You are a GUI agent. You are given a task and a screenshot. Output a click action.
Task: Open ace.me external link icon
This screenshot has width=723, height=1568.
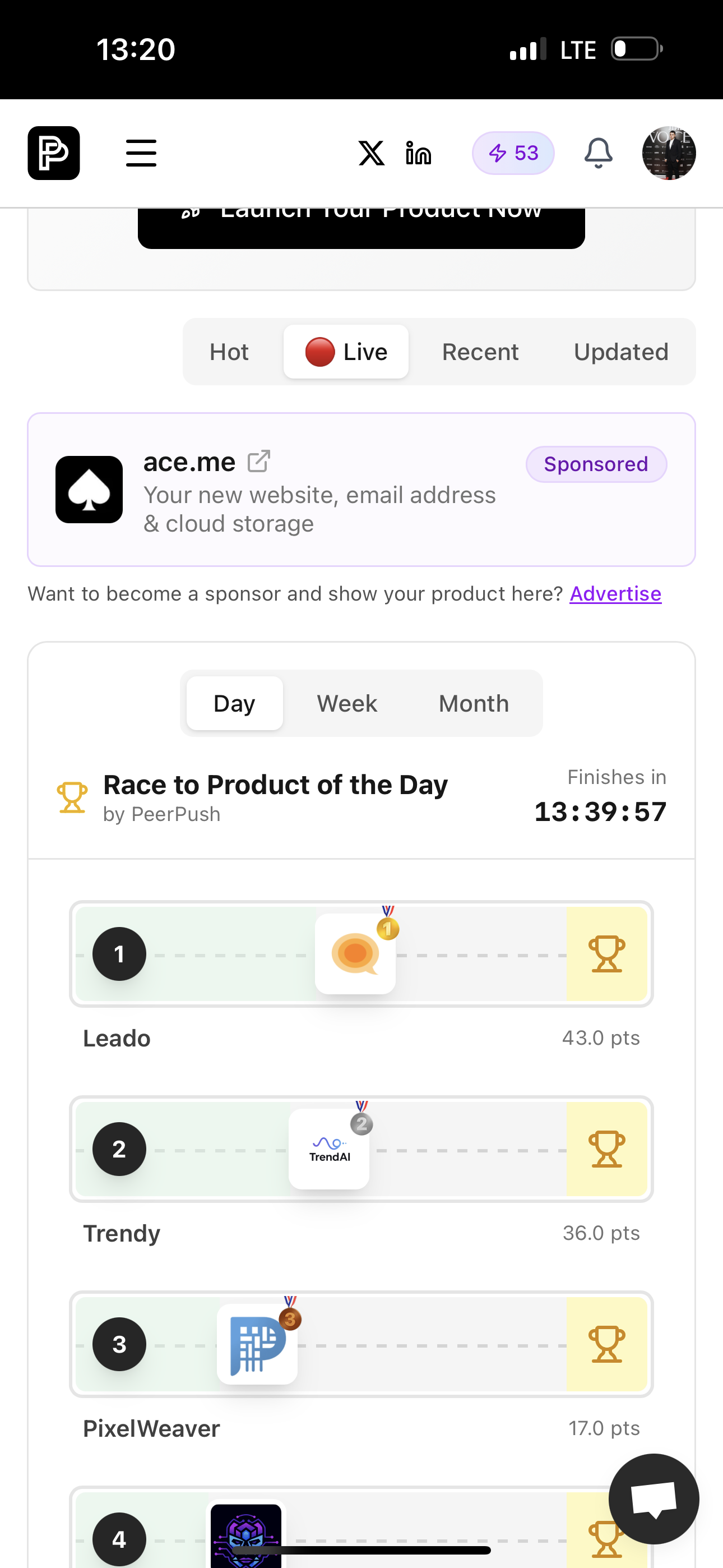[258, 462]
